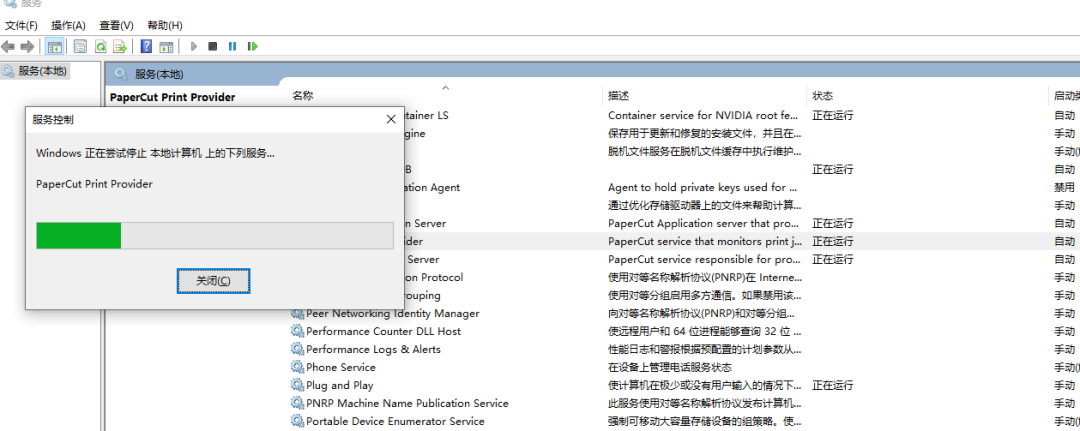Open the 查看(V) menu
This screenshot has height=431, width=1080.
pyautogui.click(x=116, y=25)
